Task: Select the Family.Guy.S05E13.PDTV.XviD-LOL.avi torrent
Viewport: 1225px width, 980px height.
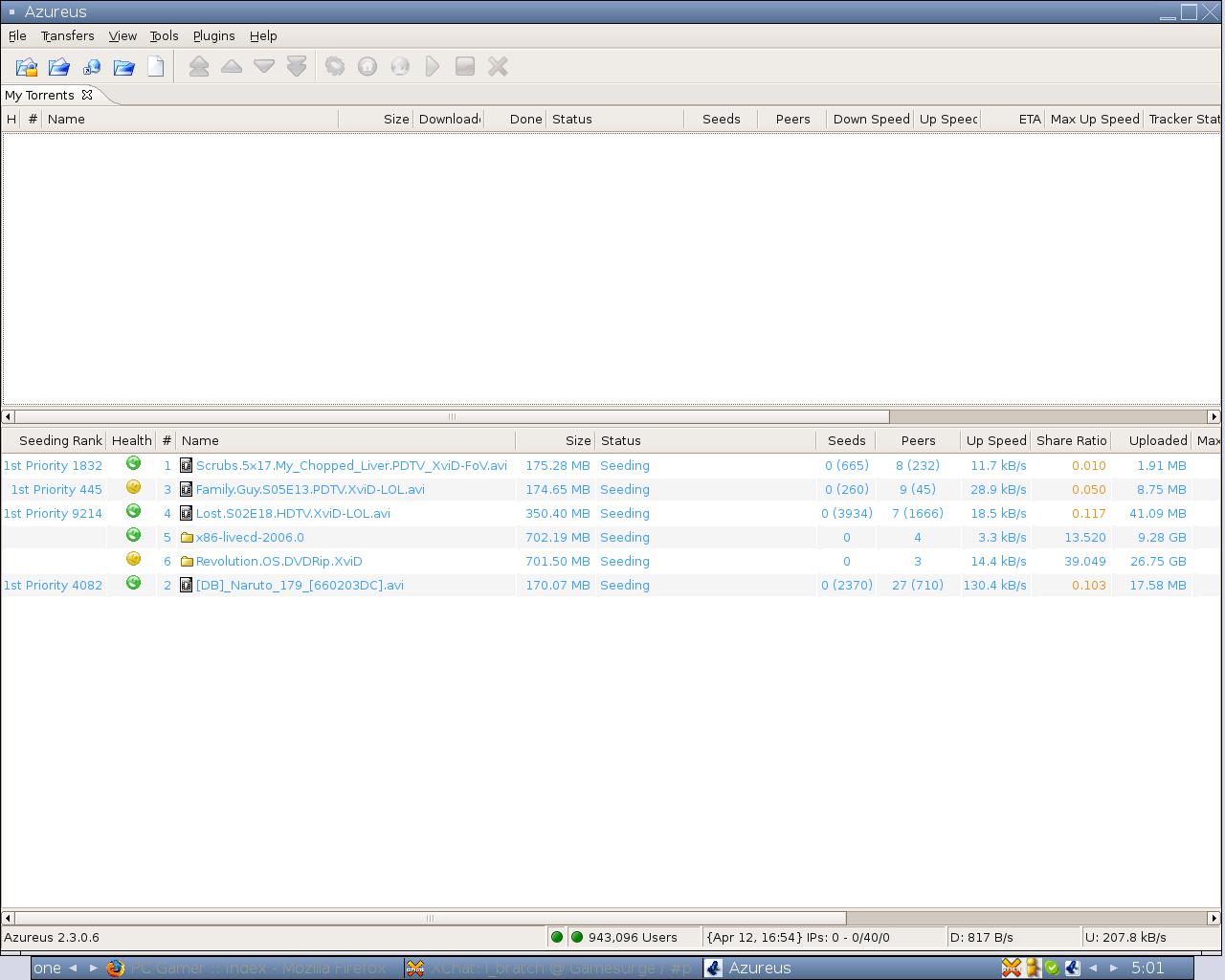Action: (611, 489)
